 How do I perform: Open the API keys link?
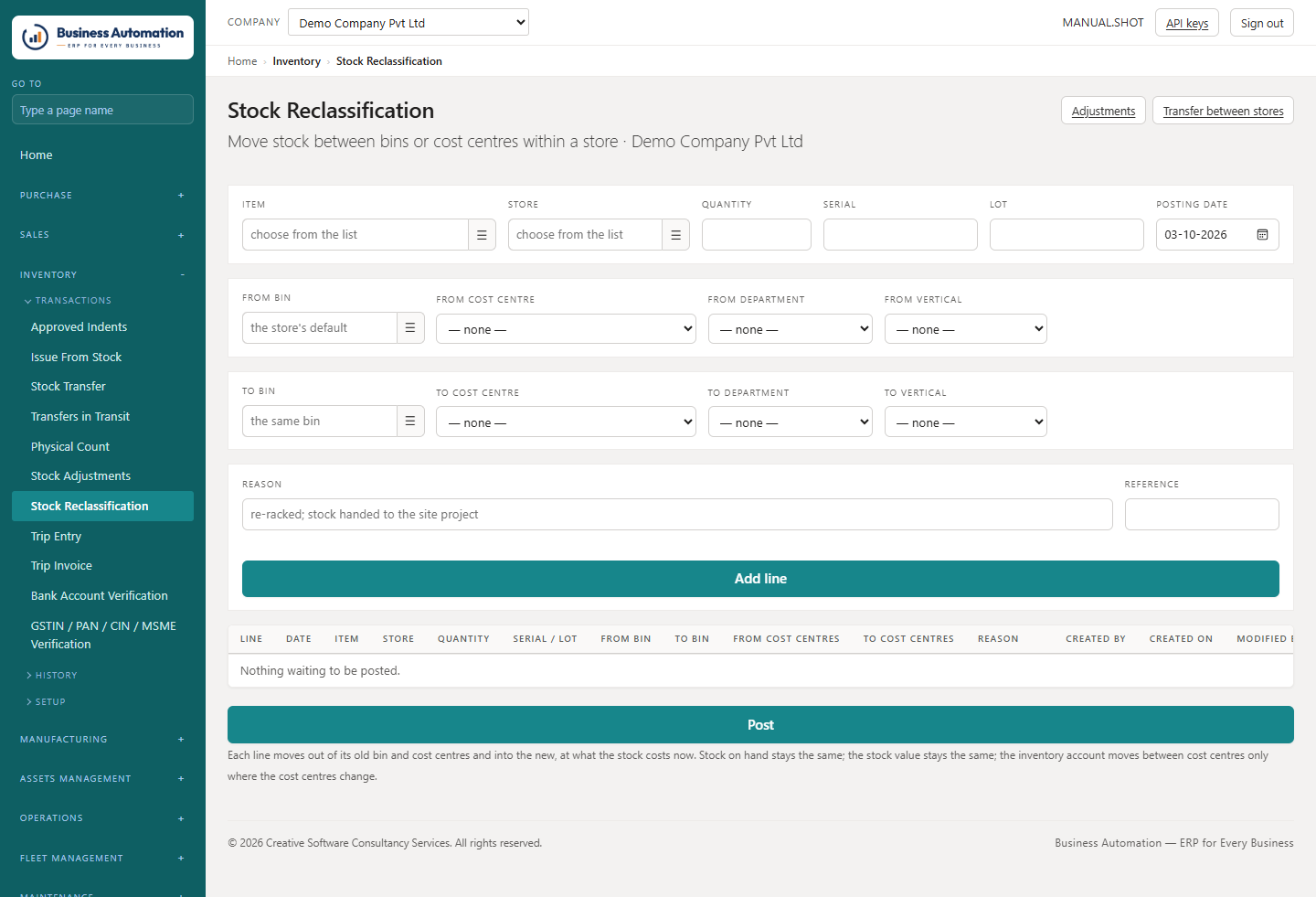(x=1187, y=23)
